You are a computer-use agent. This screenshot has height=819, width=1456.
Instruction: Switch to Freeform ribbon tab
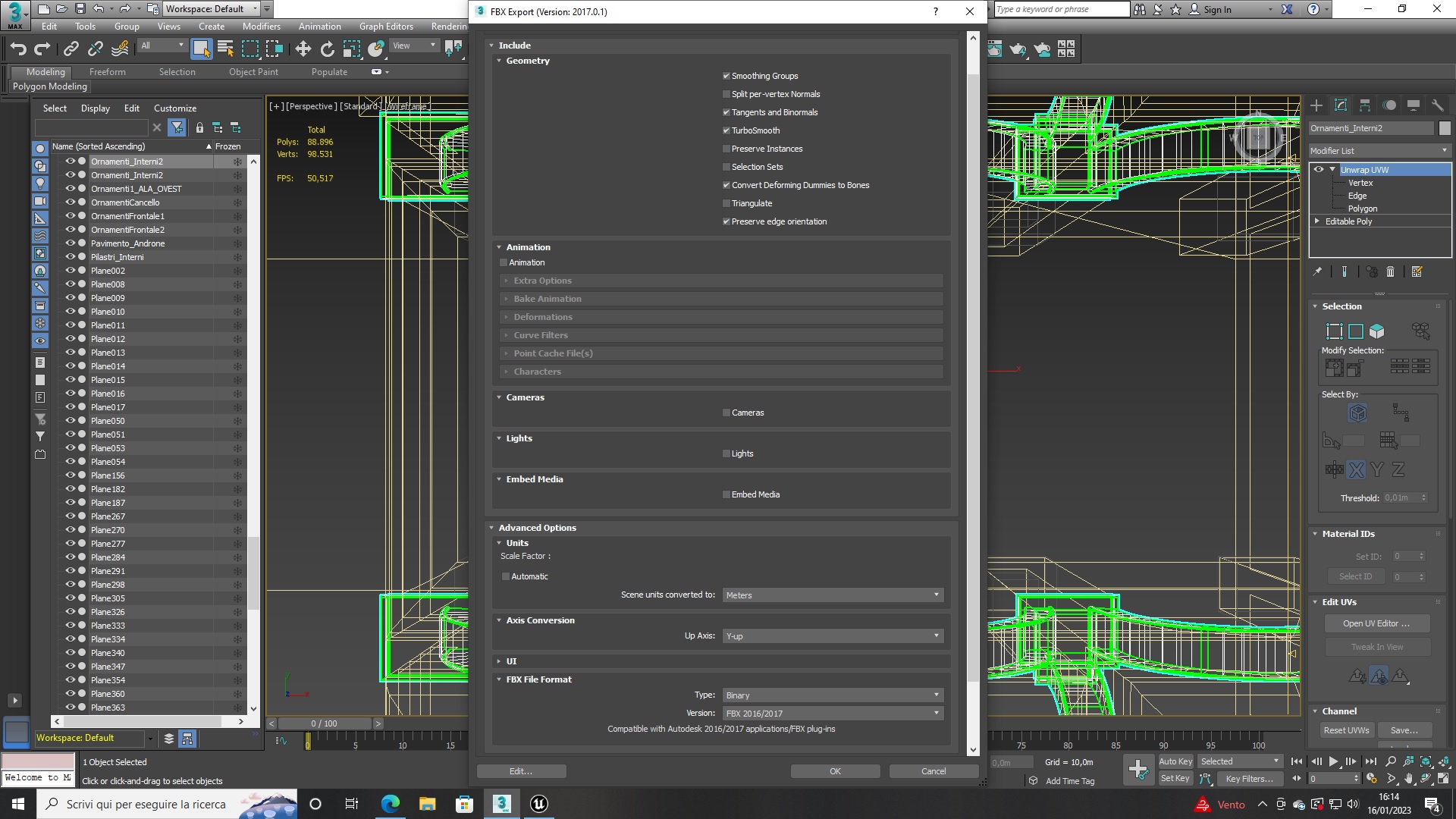click(107, 72)
